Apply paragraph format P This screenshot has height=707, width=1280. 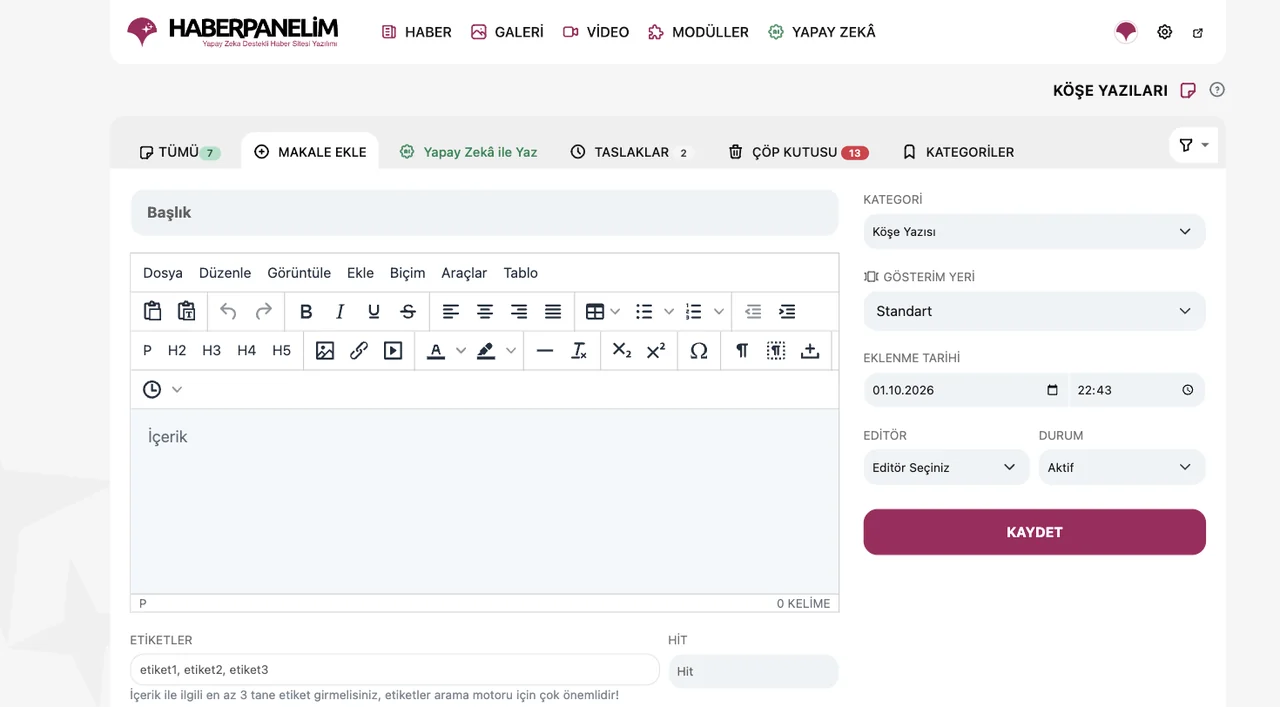pyautogui.click(x=147, y=350)
